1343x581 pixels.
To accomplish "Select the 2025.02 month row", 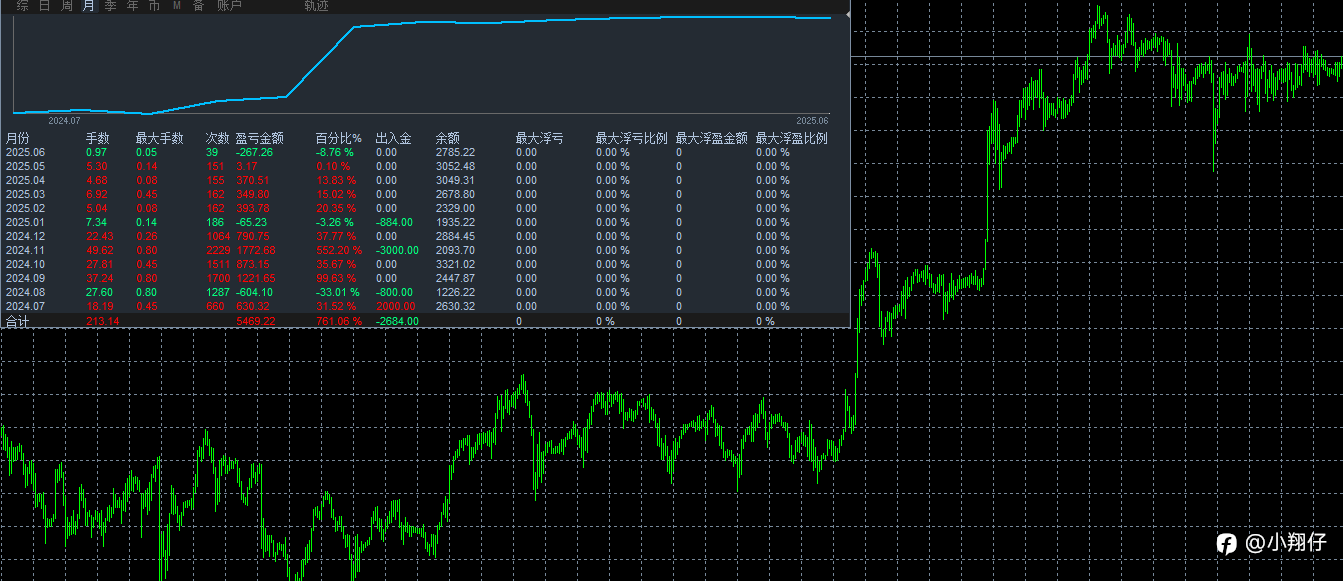I will [x=425, y=208].
